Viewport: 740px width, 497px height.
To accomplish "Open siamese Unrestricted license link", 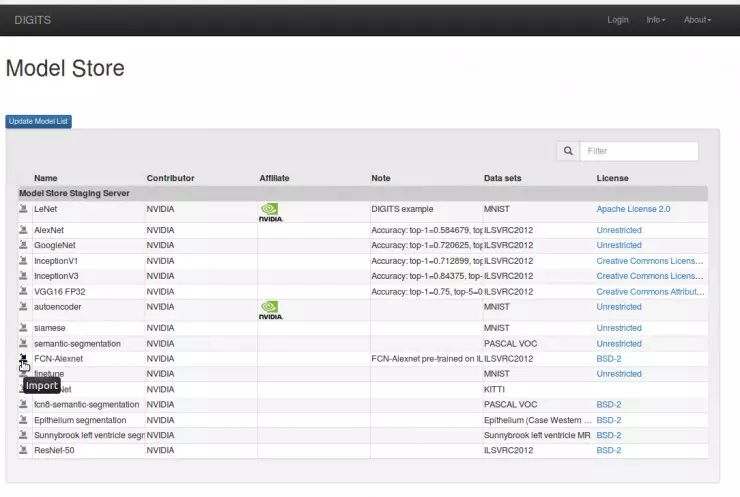I will [x=619, y=328].
